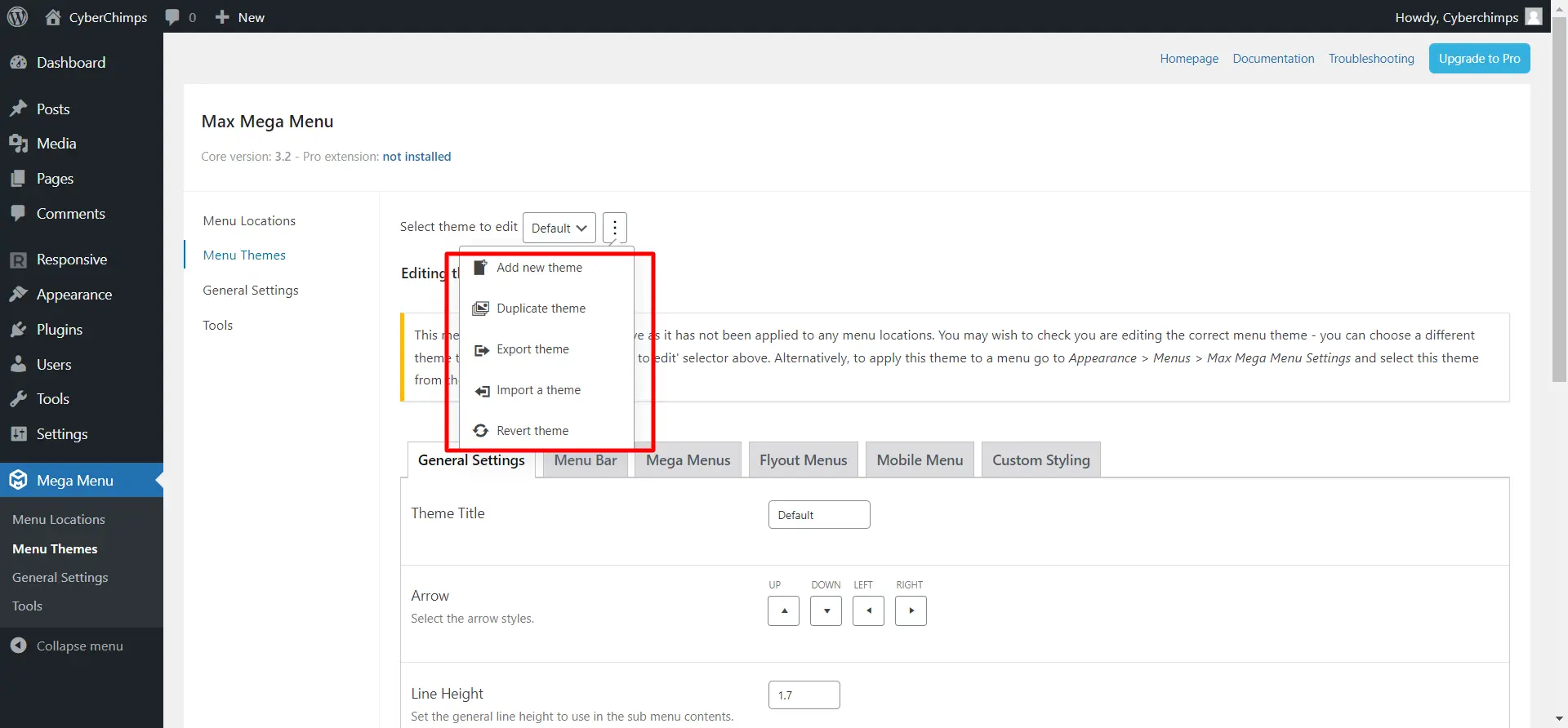Select the LEFT arrow style
1568x728 pixels.
pyautogui.click(x=868, y=610)
